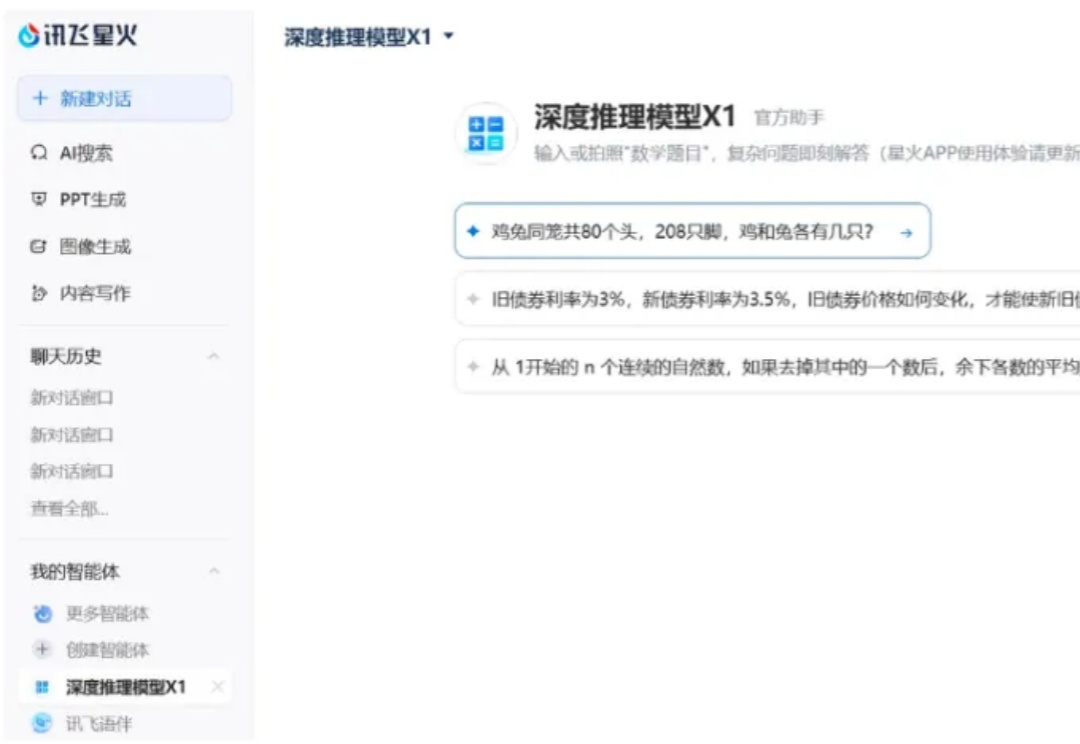Click the calculator avatar of 深度推理模型X1

pos(486,133)
